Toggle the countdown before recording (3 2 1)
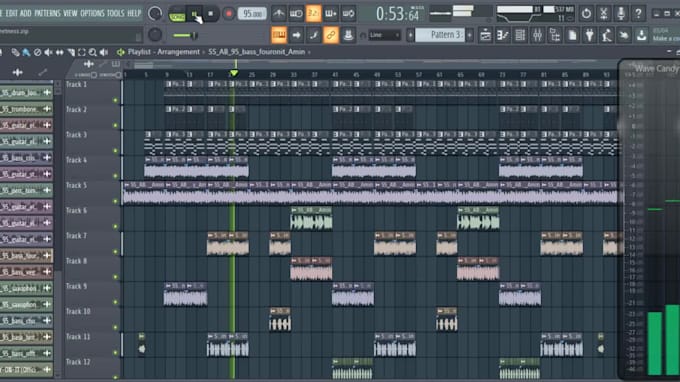The width and height of the screenshot is (680, 382). pos(313,13)
